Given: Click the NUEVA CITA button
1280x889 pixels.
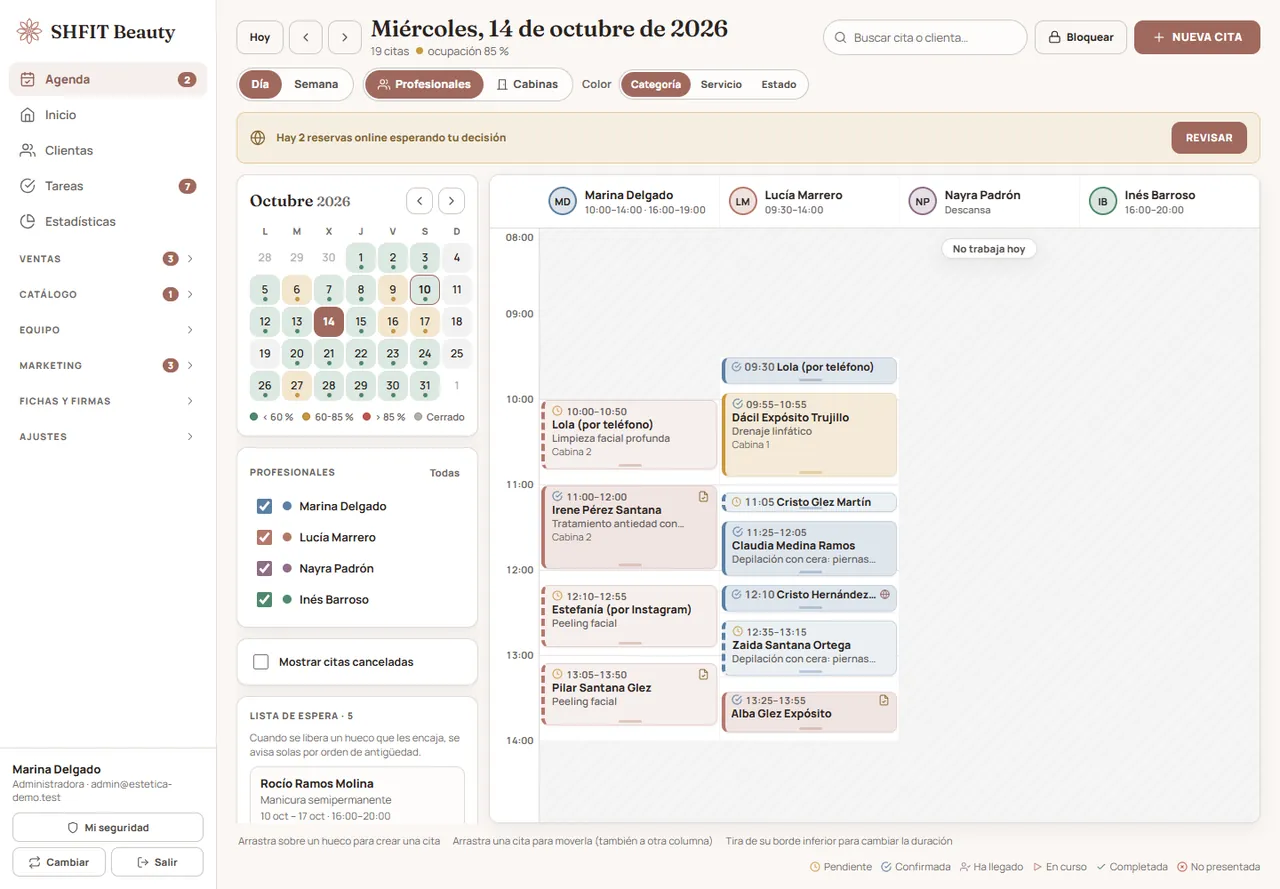Looking at the screenshot, I should [1197, 37].
